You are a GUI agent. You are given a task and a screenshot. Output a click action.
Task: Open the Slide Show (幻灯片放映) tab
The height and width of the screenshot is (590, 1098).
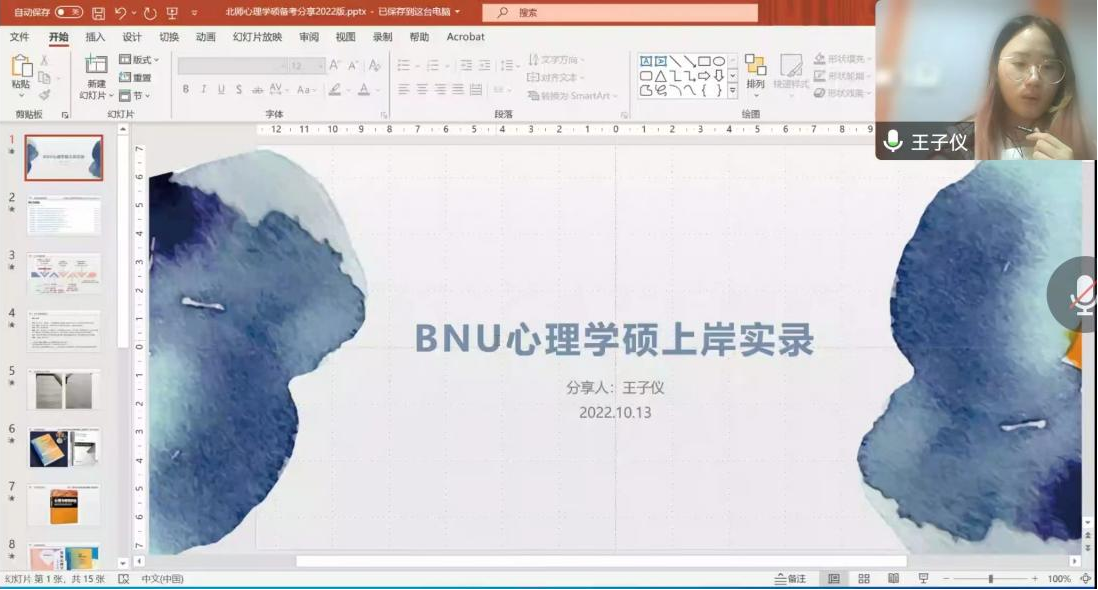pyautogui.click(x=257, y=37)
